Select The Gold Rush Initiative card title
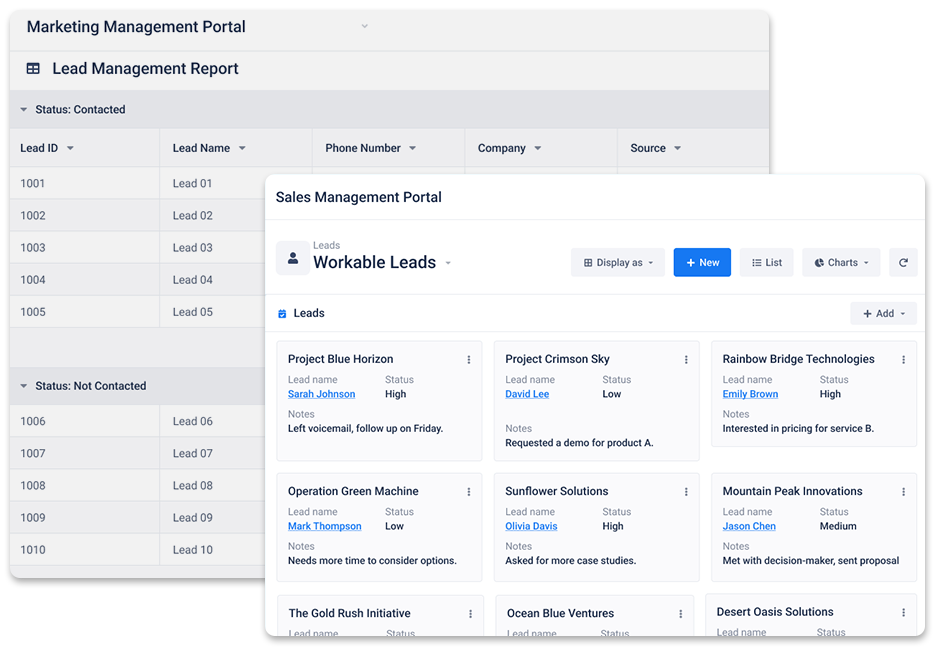This screenshot has width=940, height=651. pos(350,613)
